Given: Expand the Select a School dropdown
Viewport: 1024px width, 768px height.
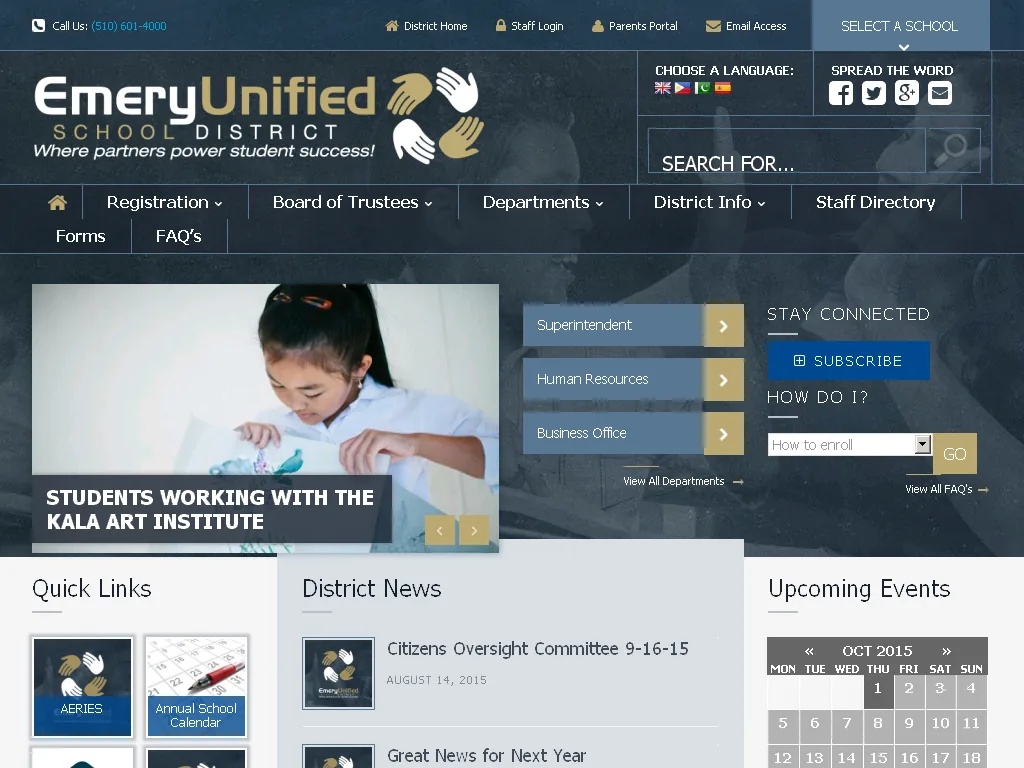Looking at the screenshot, I should (x=900, y=26).
